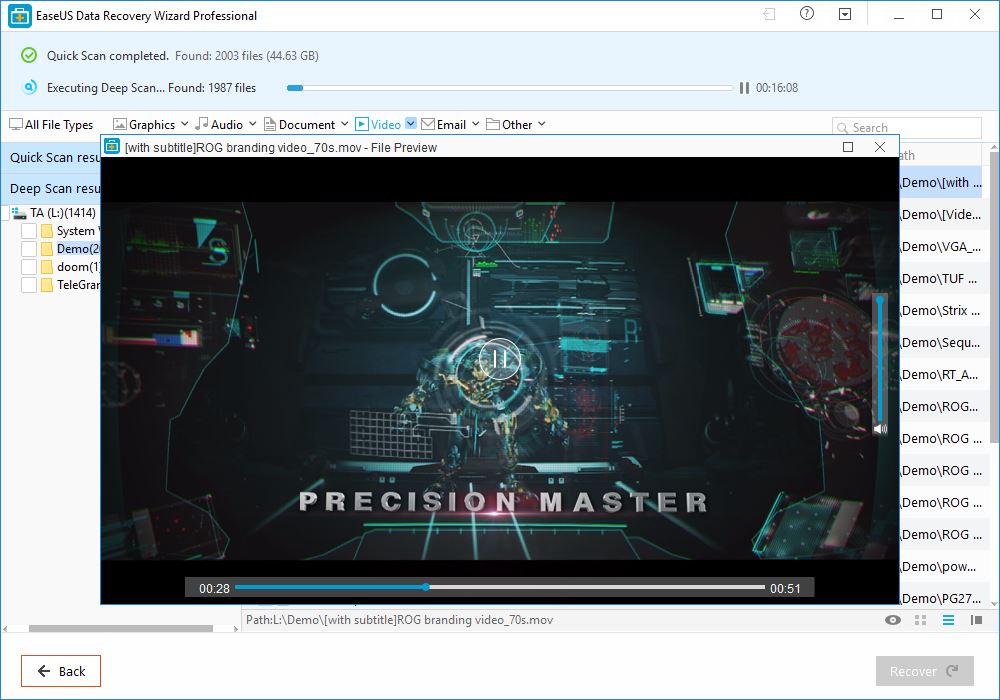1000x700 pixels.
Task: Click the greyed import scan status icon
Action: (769, 14)
